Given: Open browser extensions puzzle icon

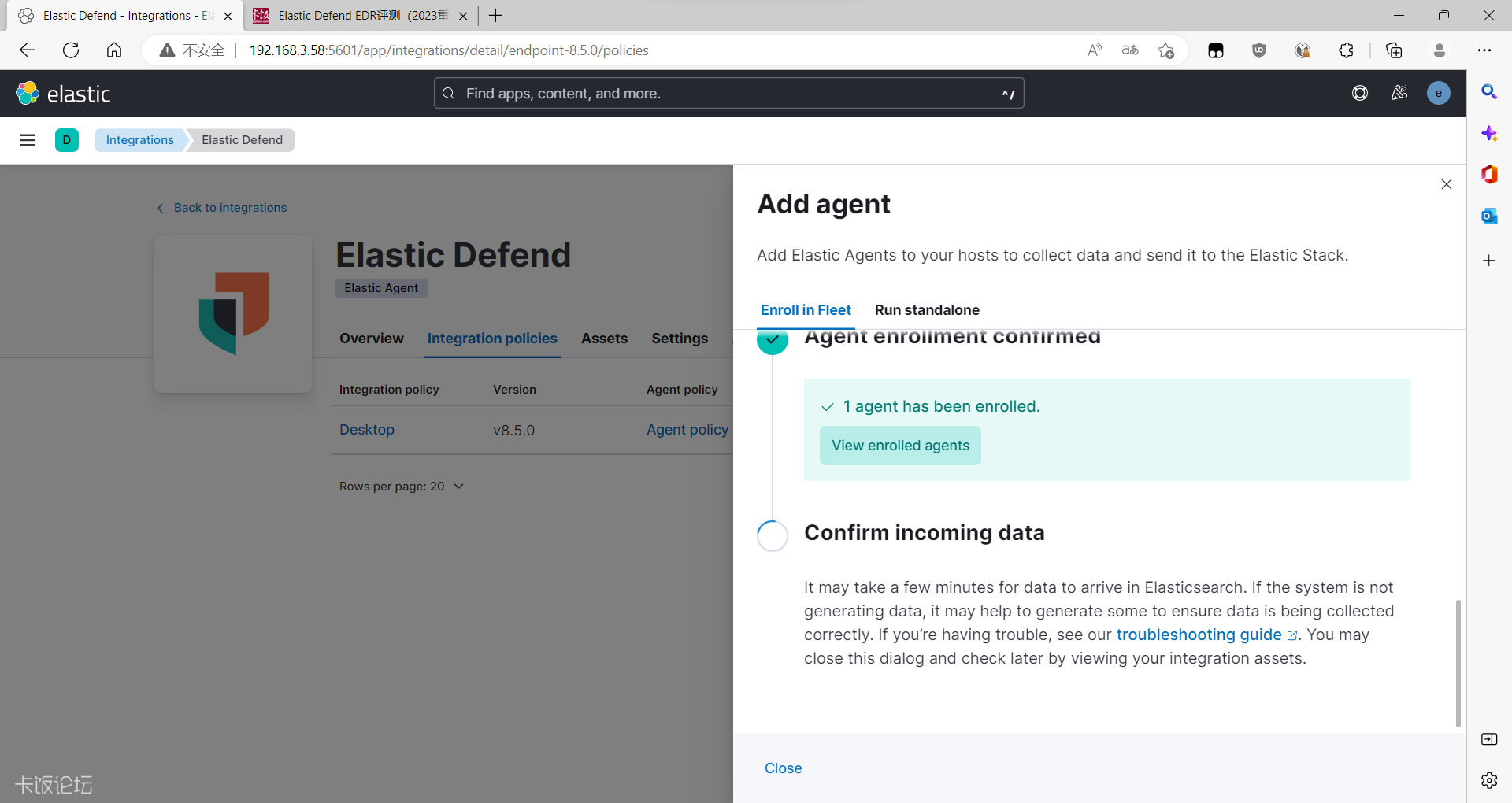Looking at the screenshot, I should point(1346,50).
